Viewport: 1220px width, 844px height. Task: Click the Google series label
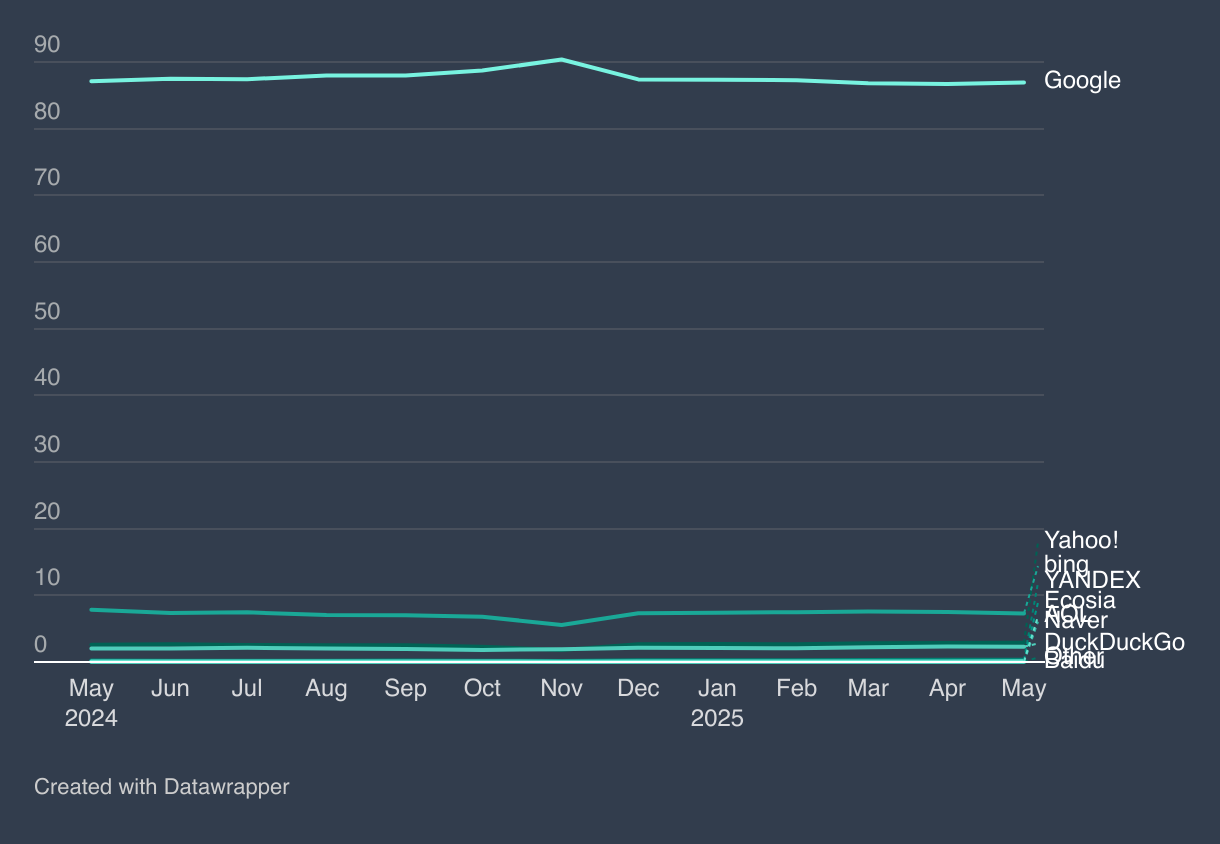[1082, 81]
